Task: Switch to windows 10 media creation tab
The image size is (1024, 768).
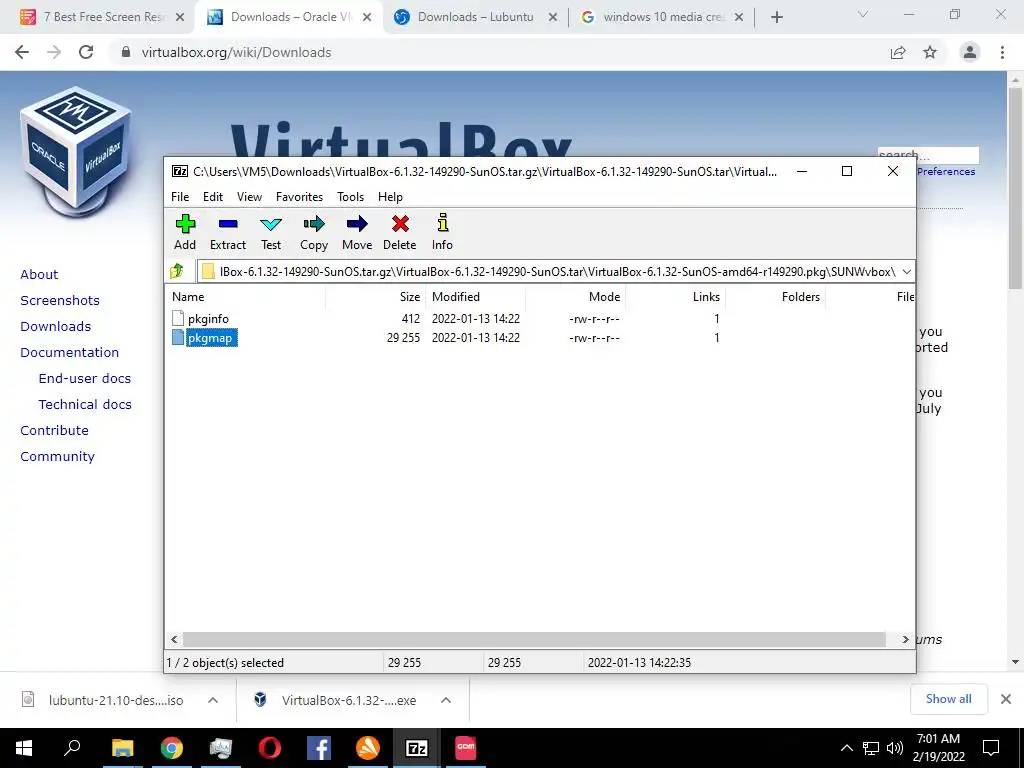Action: click(x=663, y=17)
